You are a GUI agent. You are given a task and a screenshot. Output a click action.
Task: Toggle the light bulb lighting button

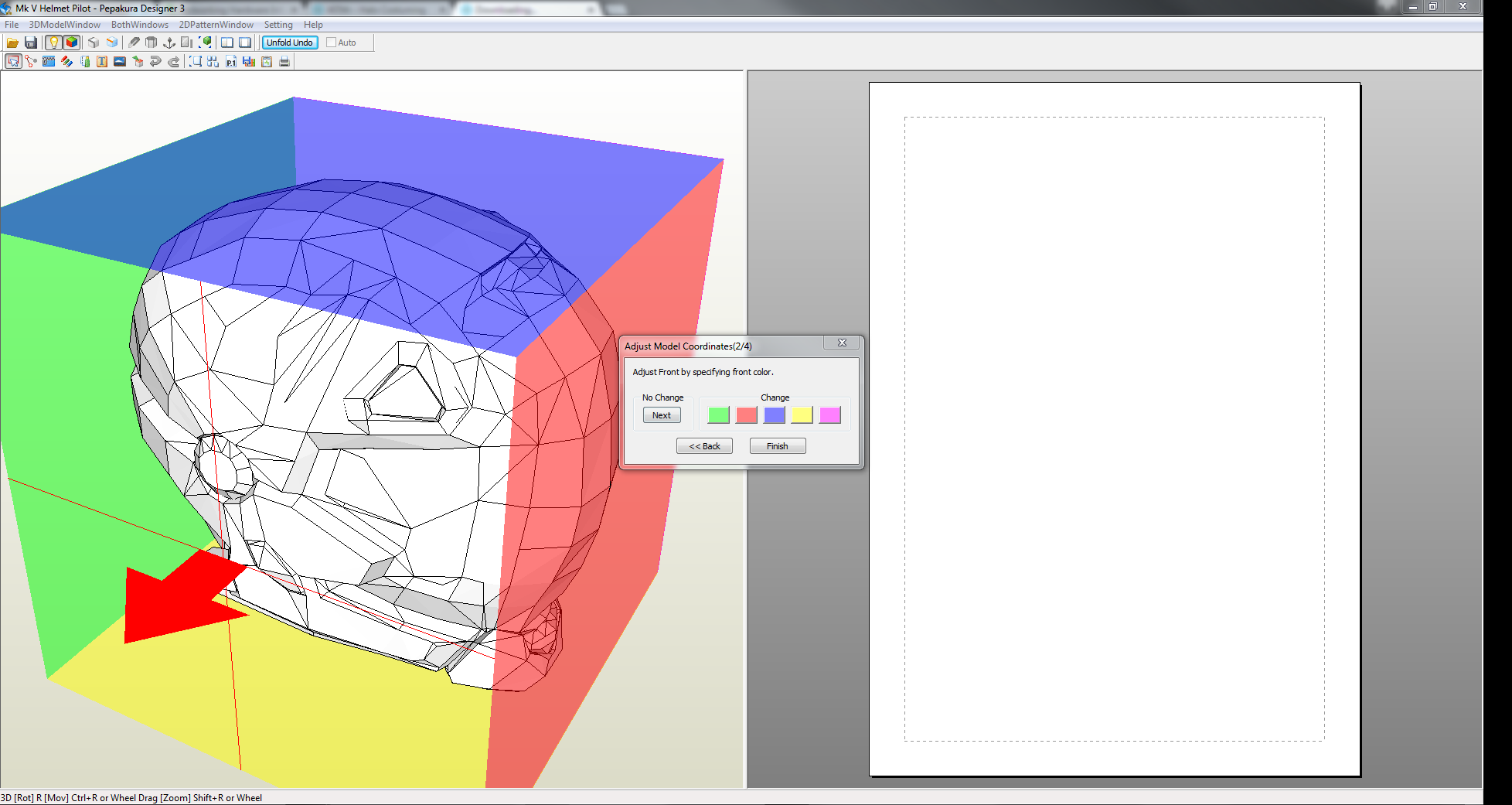click(53, 43)
